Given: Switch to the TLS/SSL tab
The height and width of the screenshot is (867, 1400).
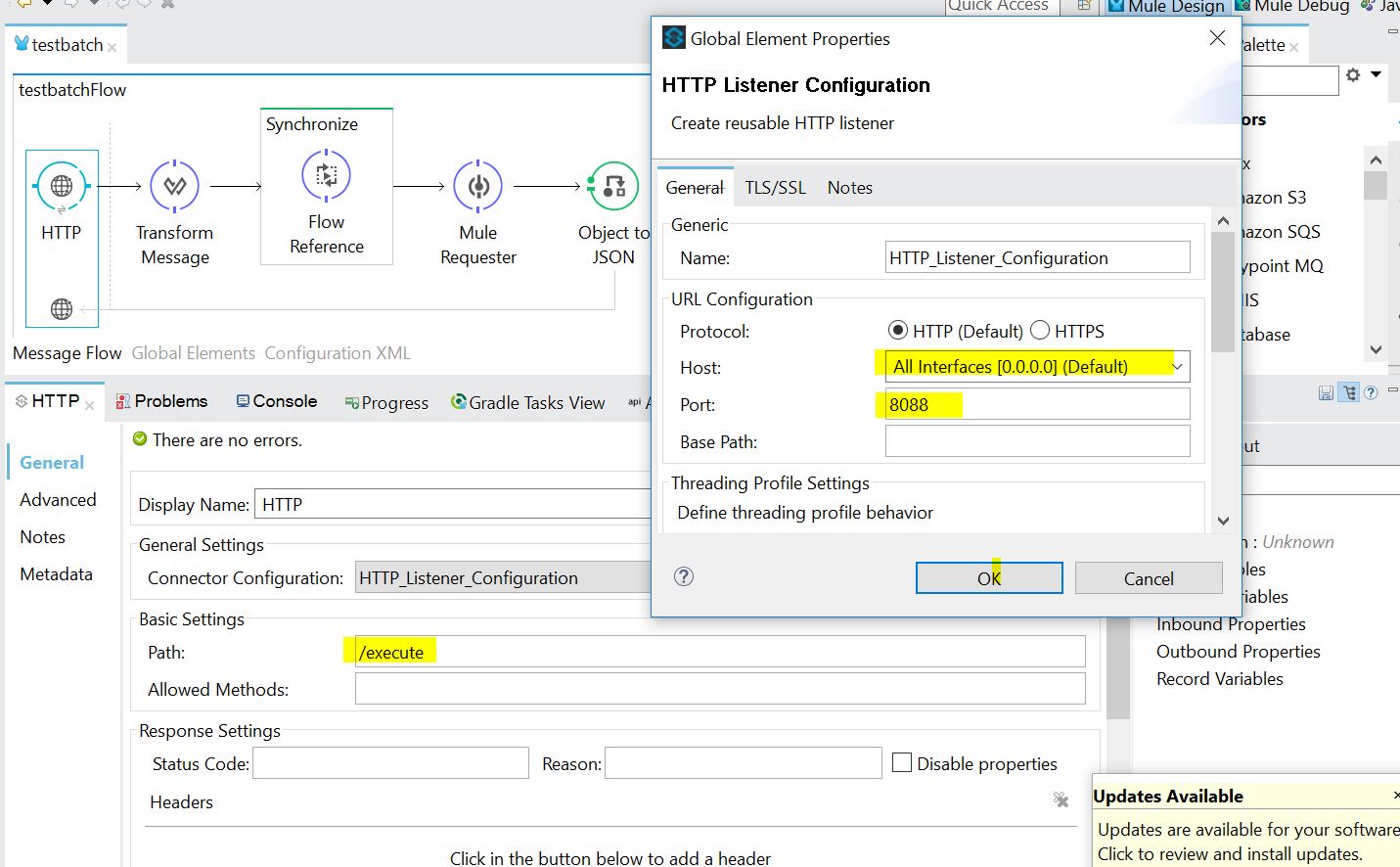Looking at the screenshot, I should pos(775,188).
